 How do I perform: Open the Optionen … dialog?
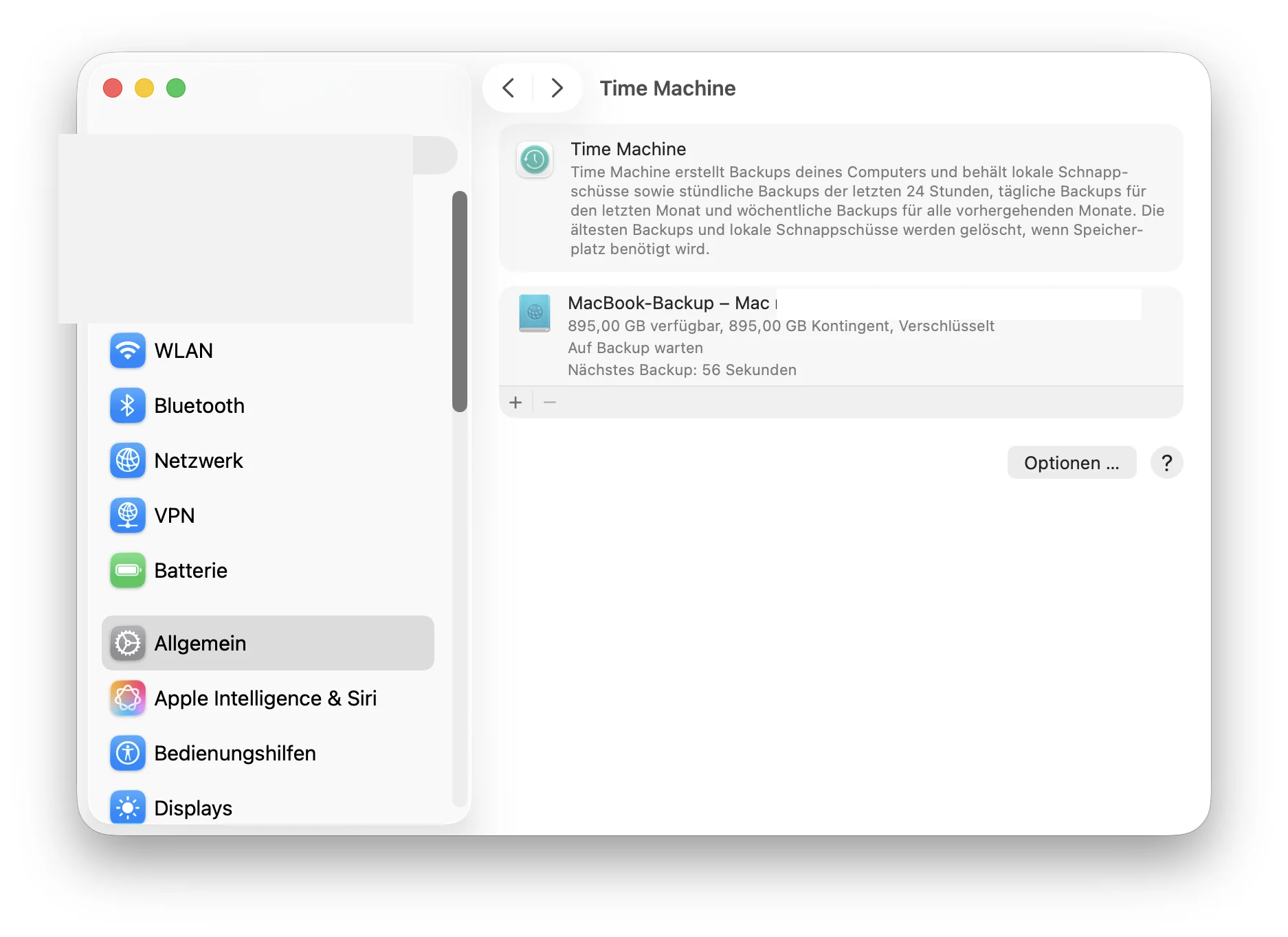[1072, 463]
